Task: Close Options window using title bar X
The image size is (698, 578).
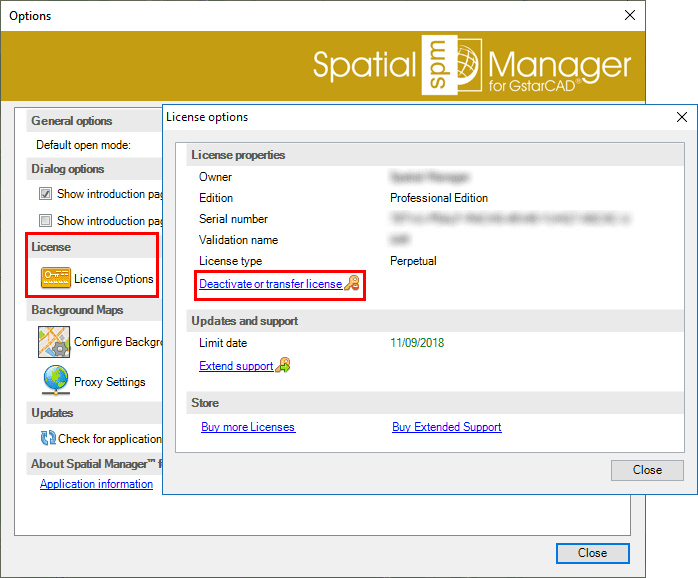Action: 629,16
